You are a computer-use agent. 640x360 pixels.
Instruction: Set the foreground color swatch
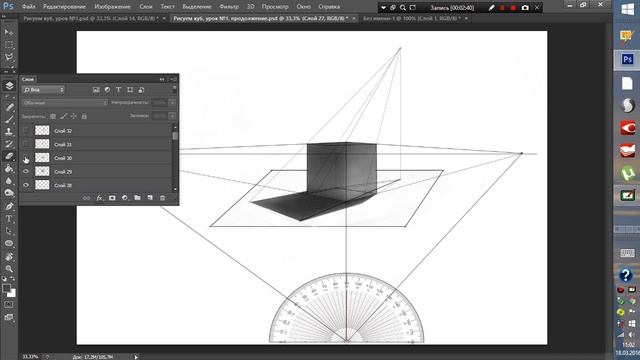click(6, 288)
